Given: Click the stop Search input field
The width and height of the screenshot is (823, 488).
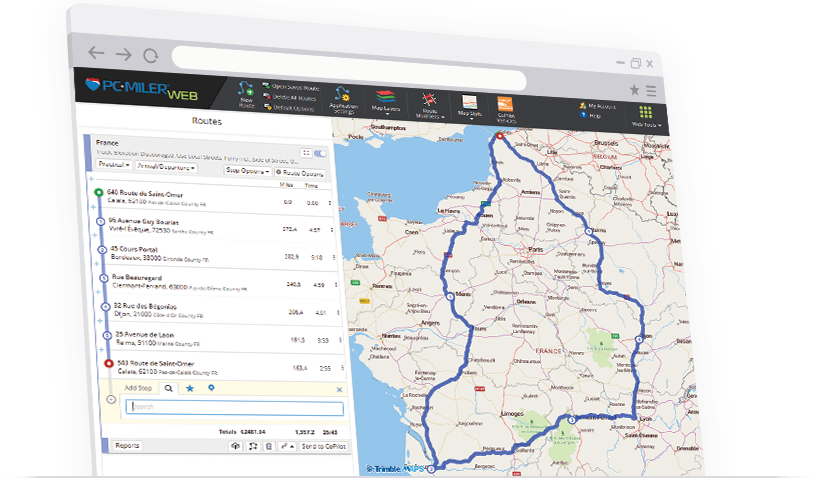Looking at the screenshot, I should pos(235,408).
